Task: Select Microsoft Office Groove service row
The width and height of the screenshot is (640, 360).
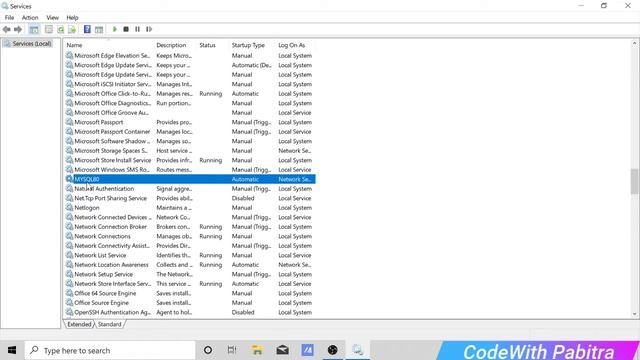Action: 190,113
